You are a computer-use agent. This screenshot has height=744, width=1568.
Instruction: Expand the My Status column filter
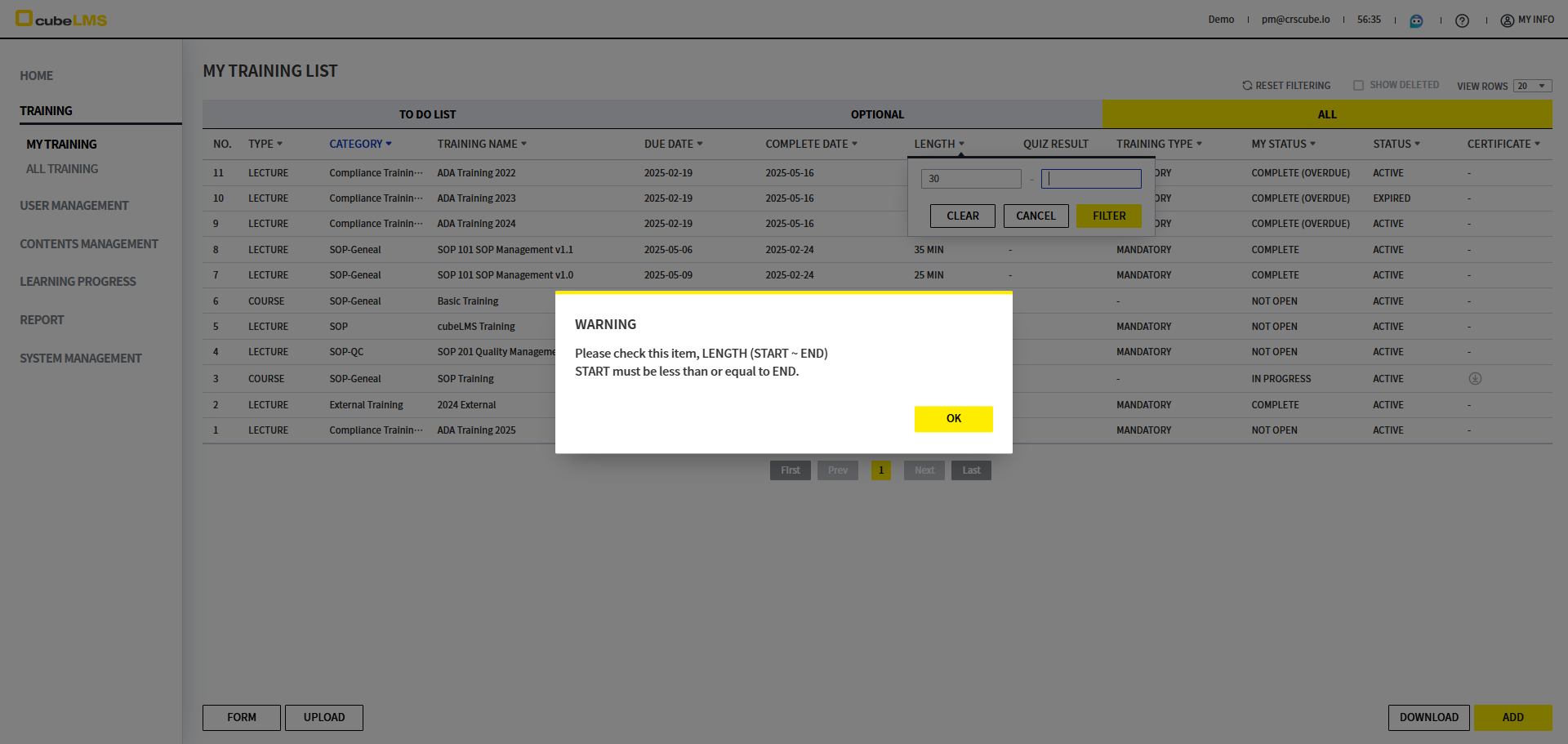[x=1312, y=144]
